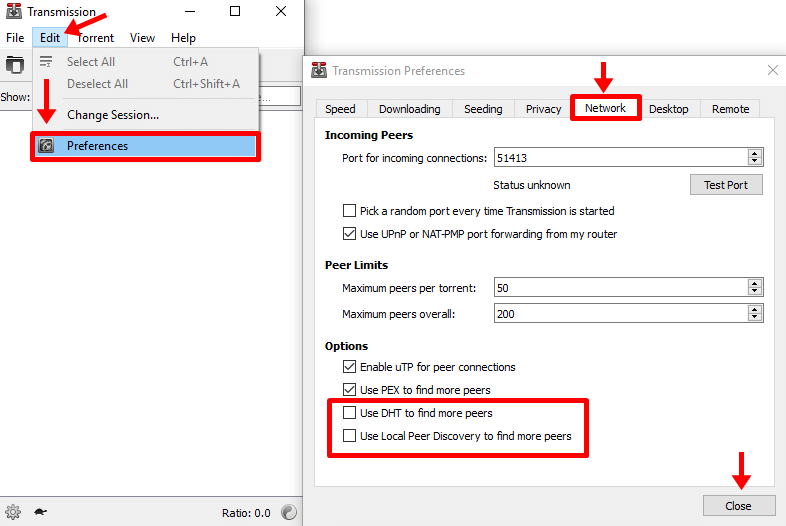Switch to the Speed tab

pos(340,109)
